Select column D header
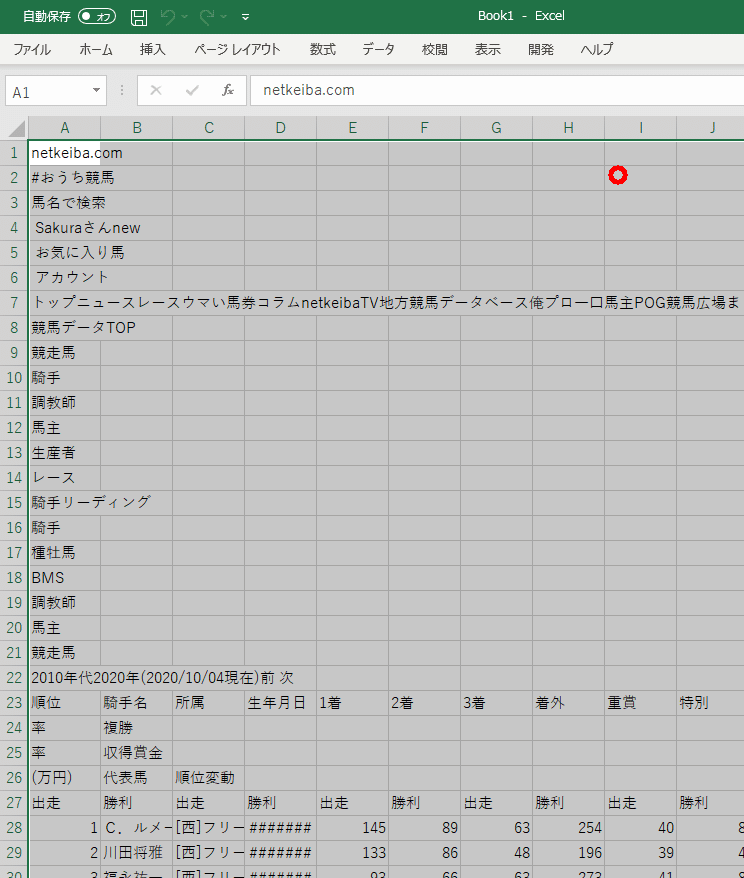This screenshot has height=878, width=744. 280,128
